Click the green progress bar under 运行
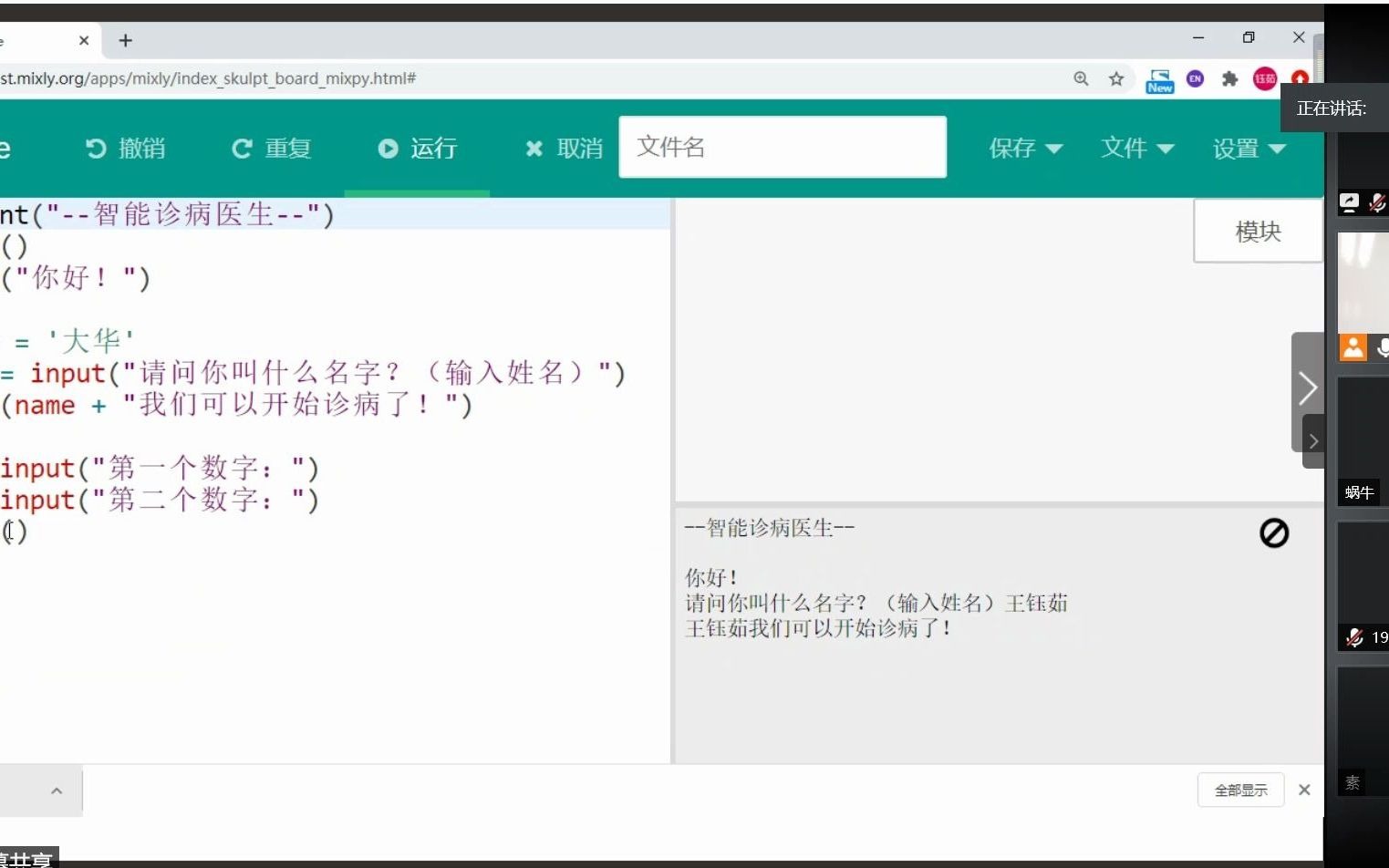 (x=417, y=191)
